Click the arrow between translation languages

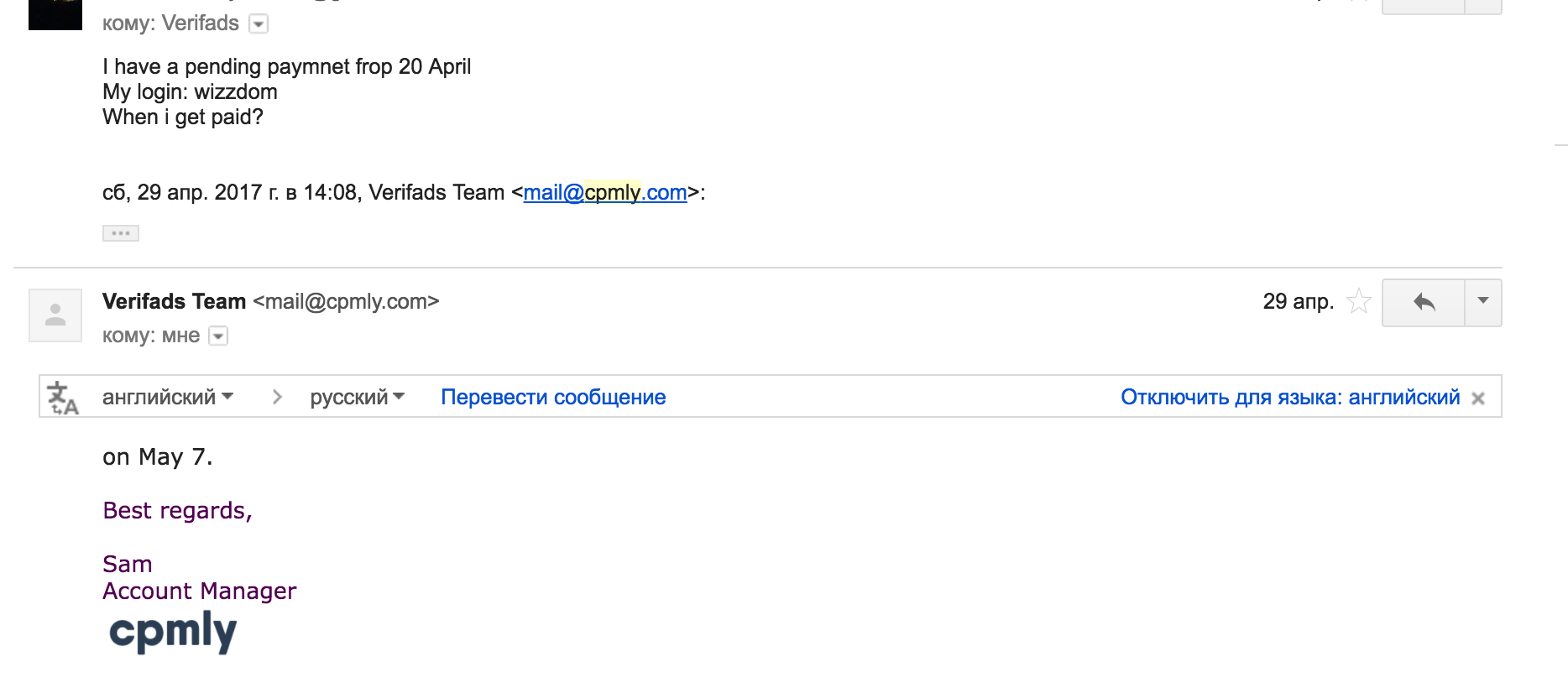coord(277,397)
